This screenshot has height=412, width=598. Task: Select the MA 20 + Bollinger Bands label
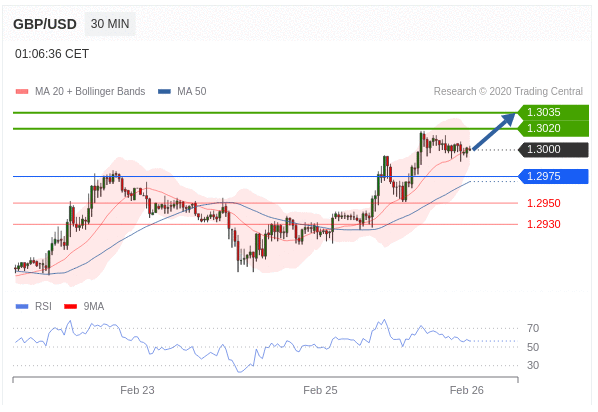click(90, 92)
